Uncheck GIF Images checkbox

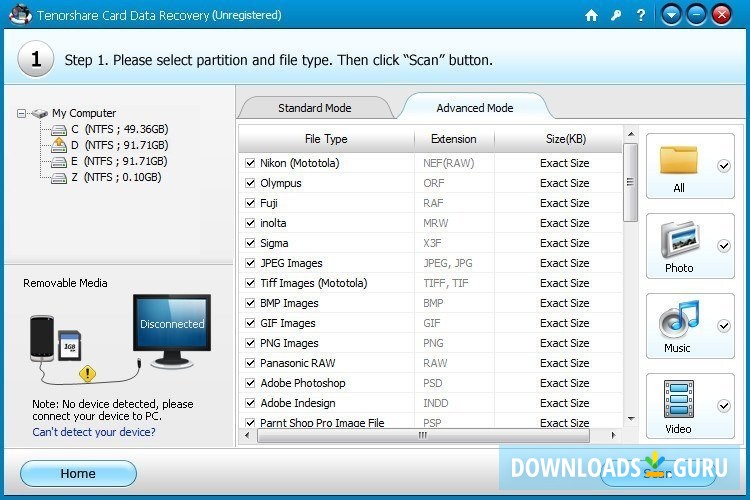coord(250,323)
